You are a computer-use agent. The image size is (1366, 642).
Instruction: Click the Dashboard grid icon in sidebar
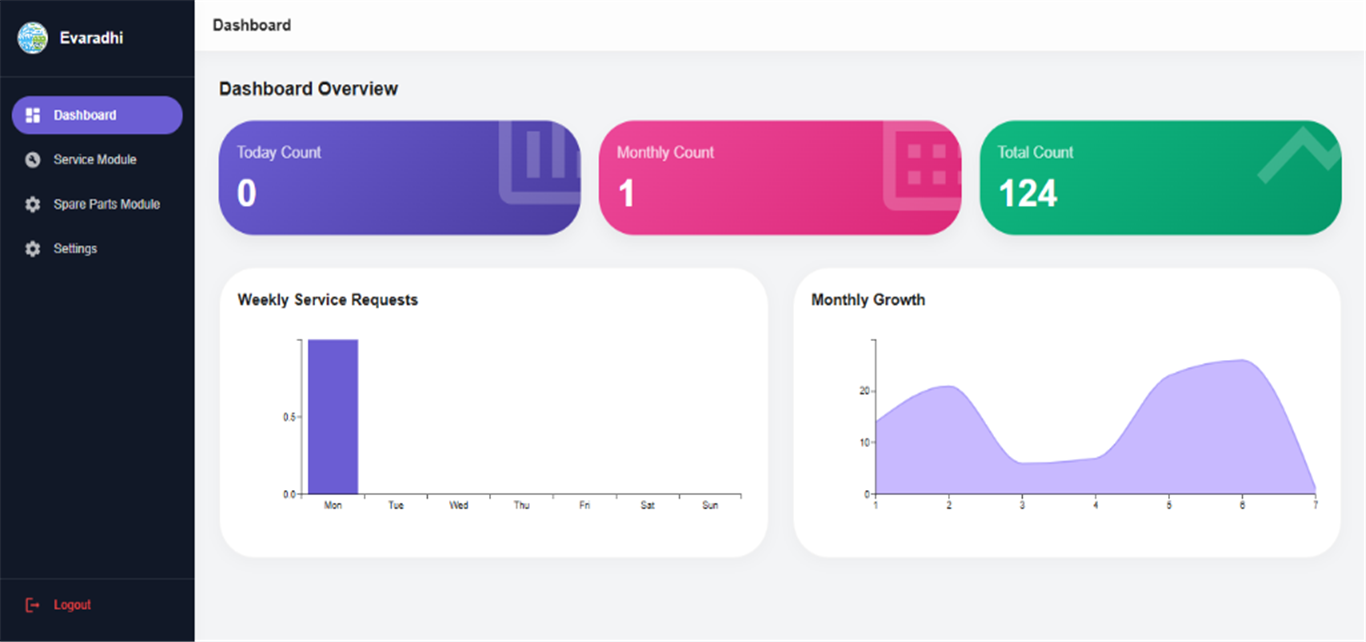click(x=32, y=115)
